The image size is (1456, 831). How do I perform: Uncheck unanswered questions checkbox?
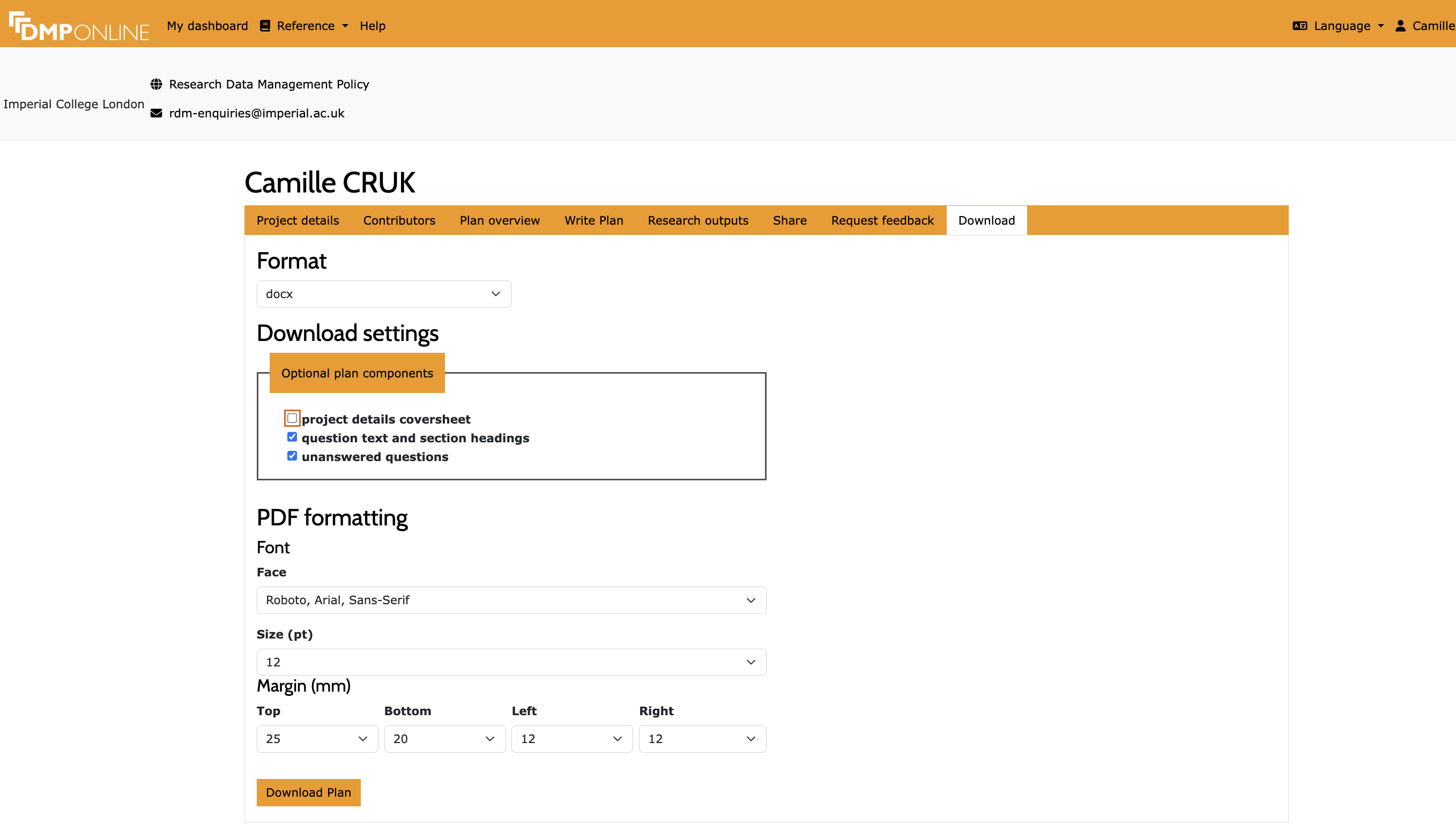click(x=292, y=456)
